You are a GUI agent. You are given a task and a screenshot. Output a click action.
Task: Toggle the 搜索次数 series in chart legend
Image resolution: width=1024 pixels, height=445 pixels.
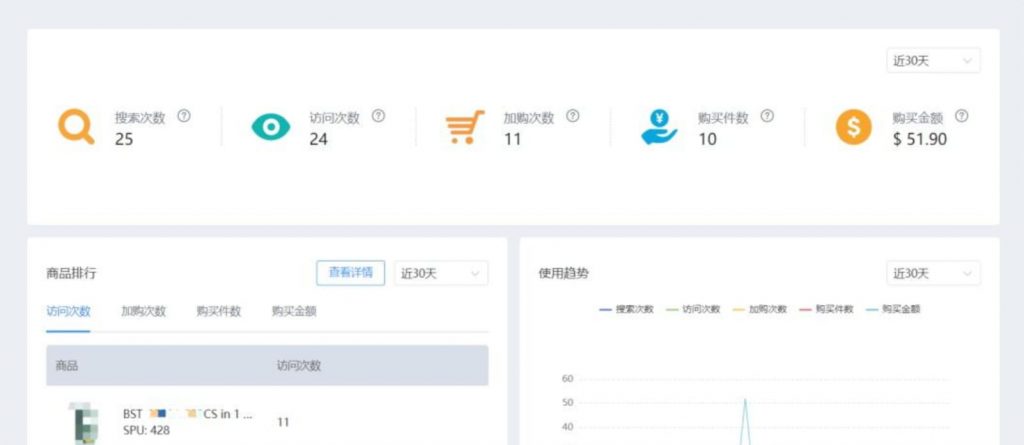tap(626, 309)
